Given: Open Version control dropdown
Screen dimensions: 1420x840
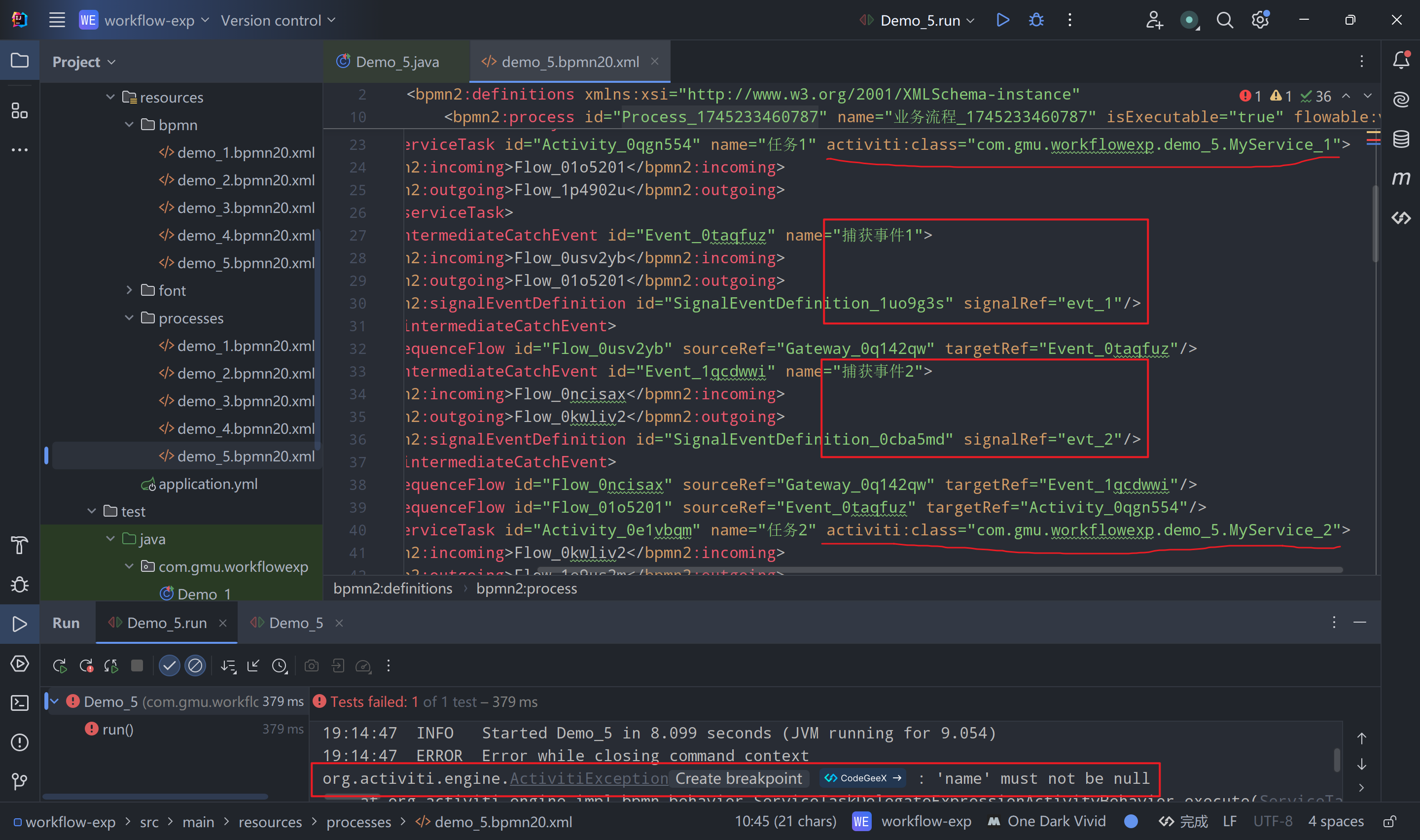Looking at the screenshot, I should pos(279,20).
